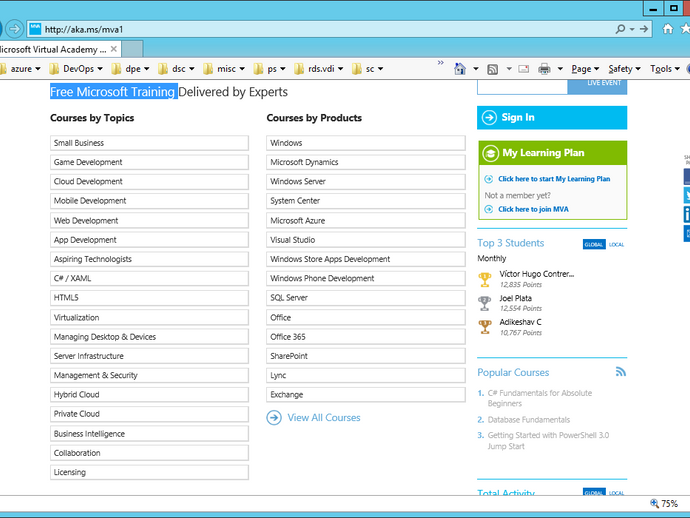This screenshot has width=690, height=518.
Task: Open Database Fundamentals course link
Action: click(529, 420)
